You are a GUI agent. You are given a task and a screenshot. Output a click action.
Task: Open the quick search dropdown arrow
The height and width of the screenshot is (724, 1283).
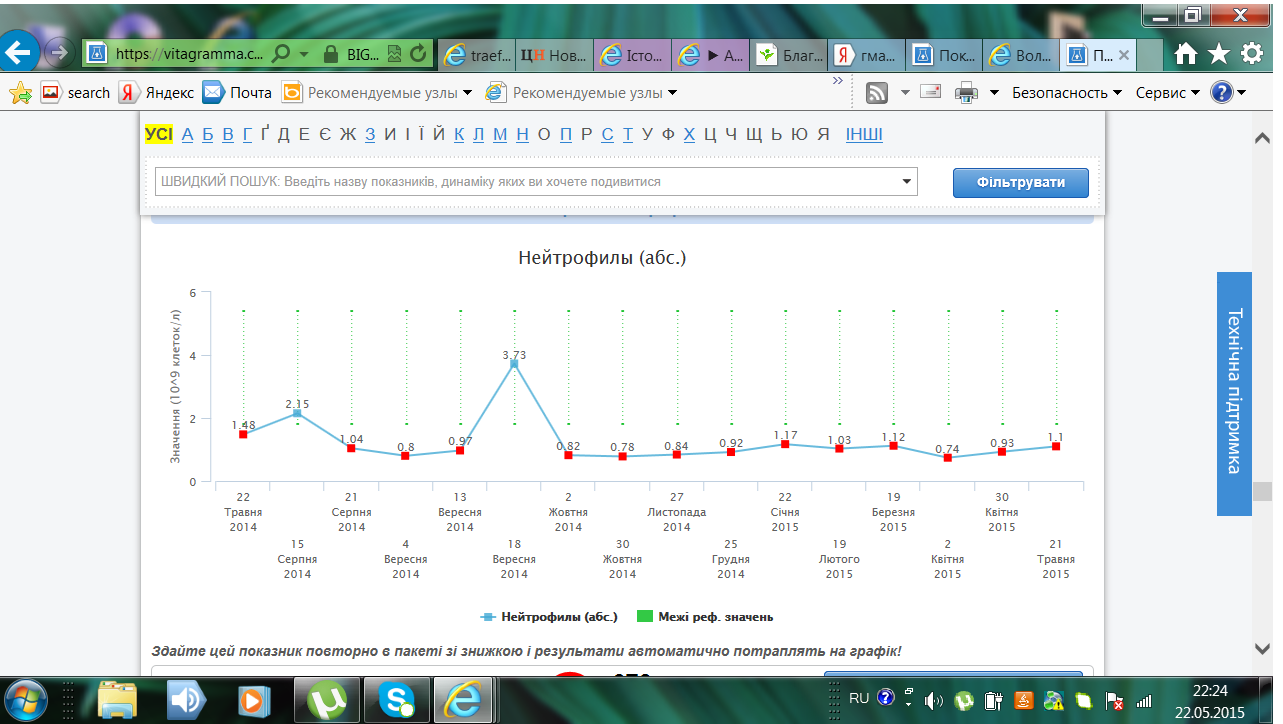[x=907, y=182]
